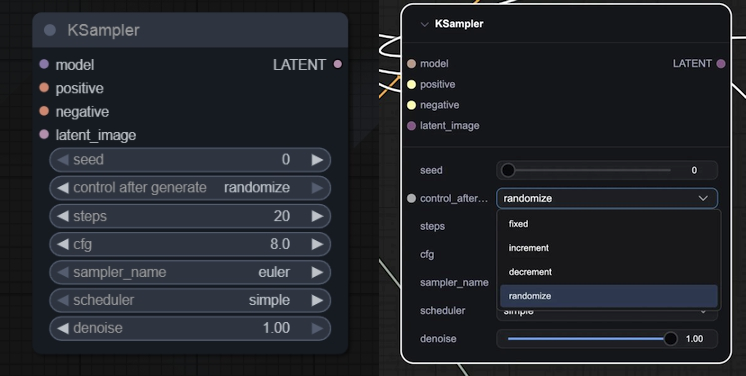Select previous sampler_name in left node
This screenshot has height=376, width=746.
pyautogui.click(x=63, y=272)
